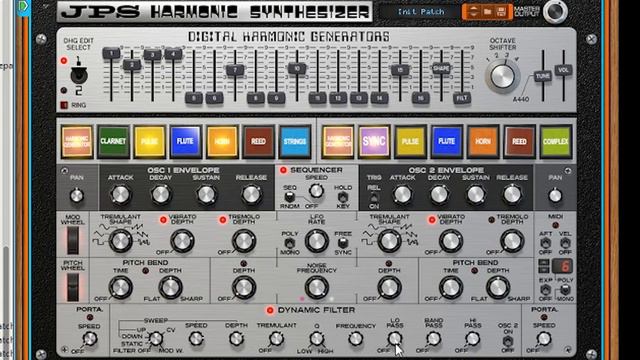Click the Hi Pass knob
This screenshot has height=360, width=640.
coord(472,338)
